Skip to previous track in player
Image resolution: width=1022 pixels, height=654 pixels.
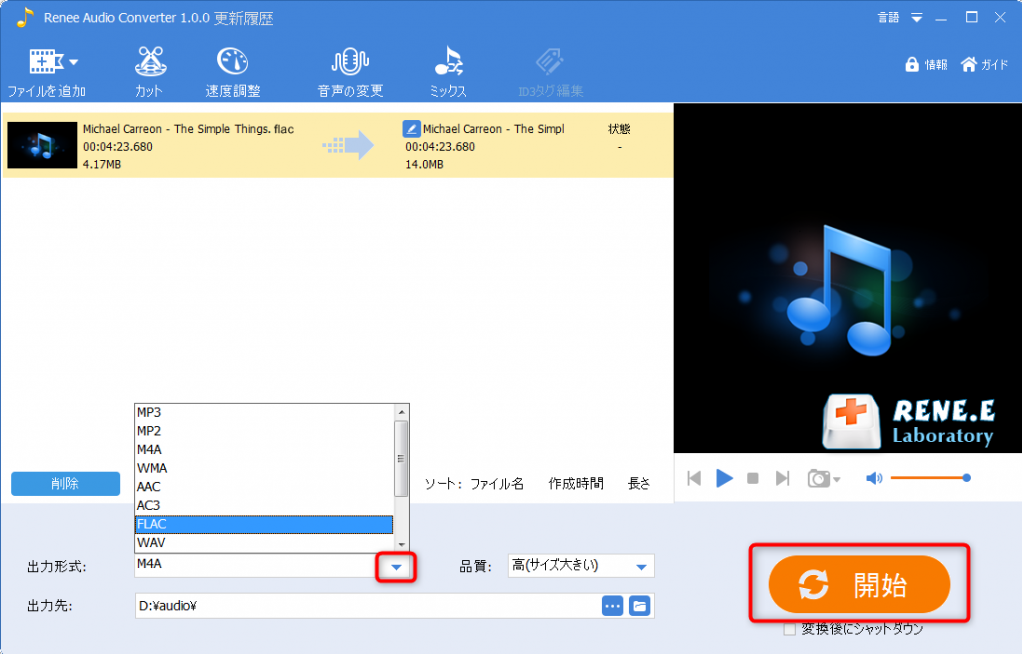click(x=694, y=479)
